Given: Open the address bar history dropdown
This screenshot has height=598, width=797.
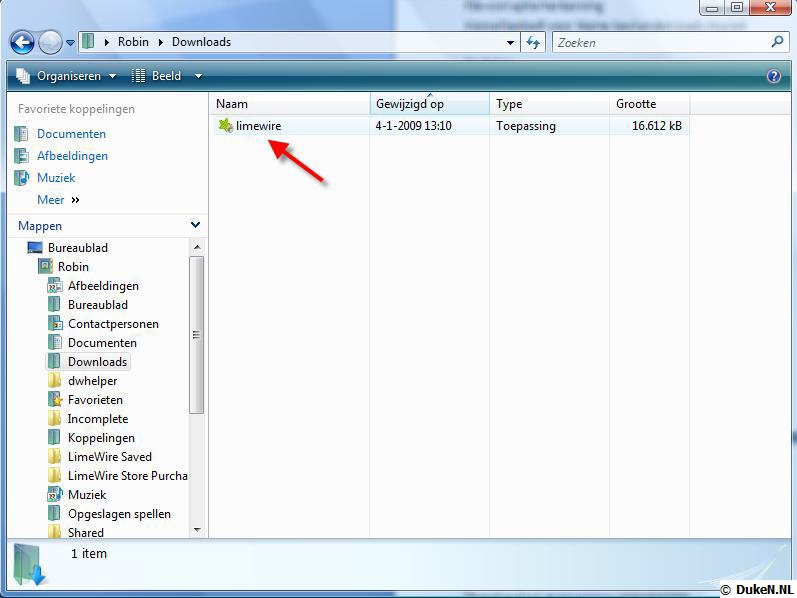Looking at the screenshot, I should 510,43.
